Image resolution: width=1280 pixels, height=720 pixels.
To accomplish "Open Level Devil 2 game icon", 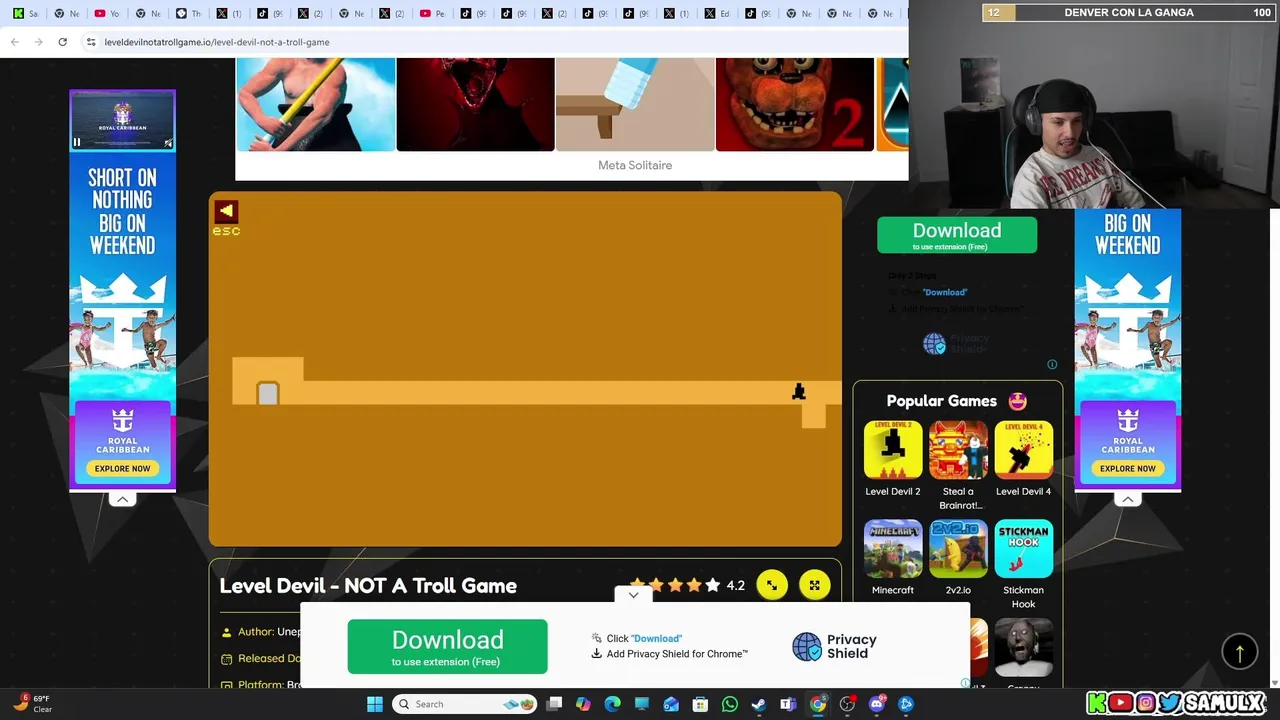I will 893,450.
